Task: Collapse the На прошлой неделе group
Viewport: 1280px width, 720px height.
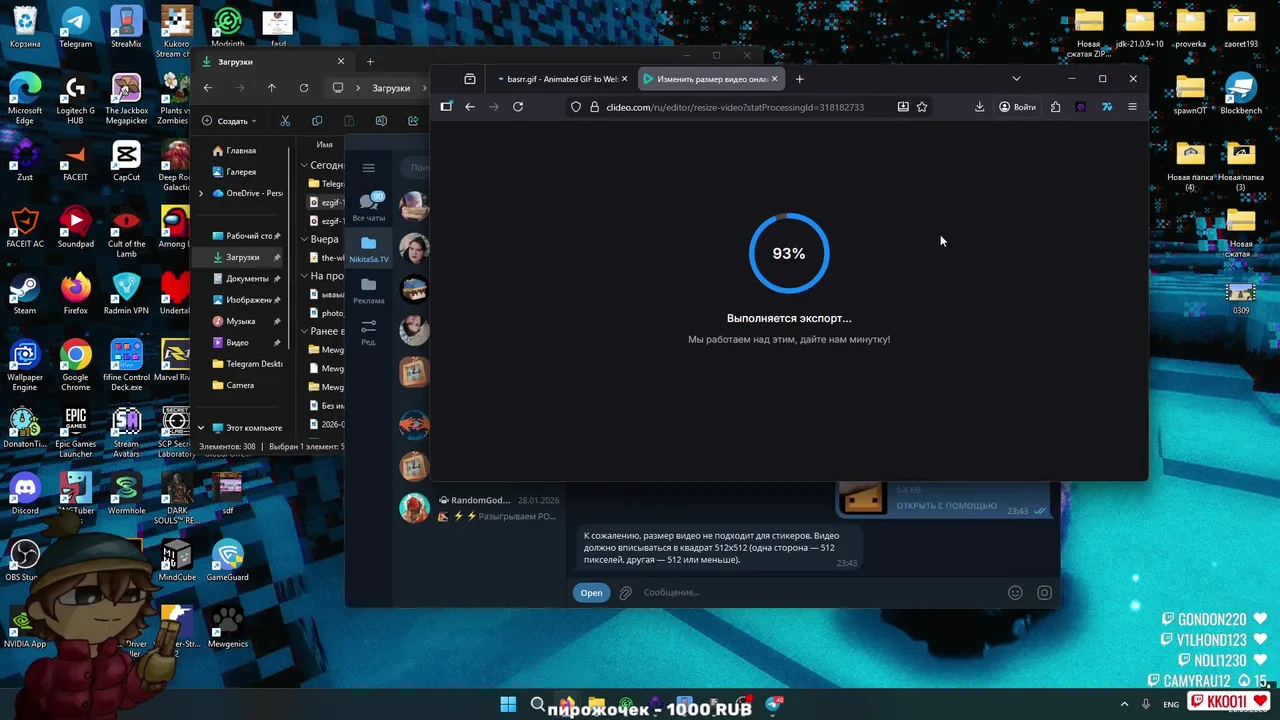Action: 304,276
